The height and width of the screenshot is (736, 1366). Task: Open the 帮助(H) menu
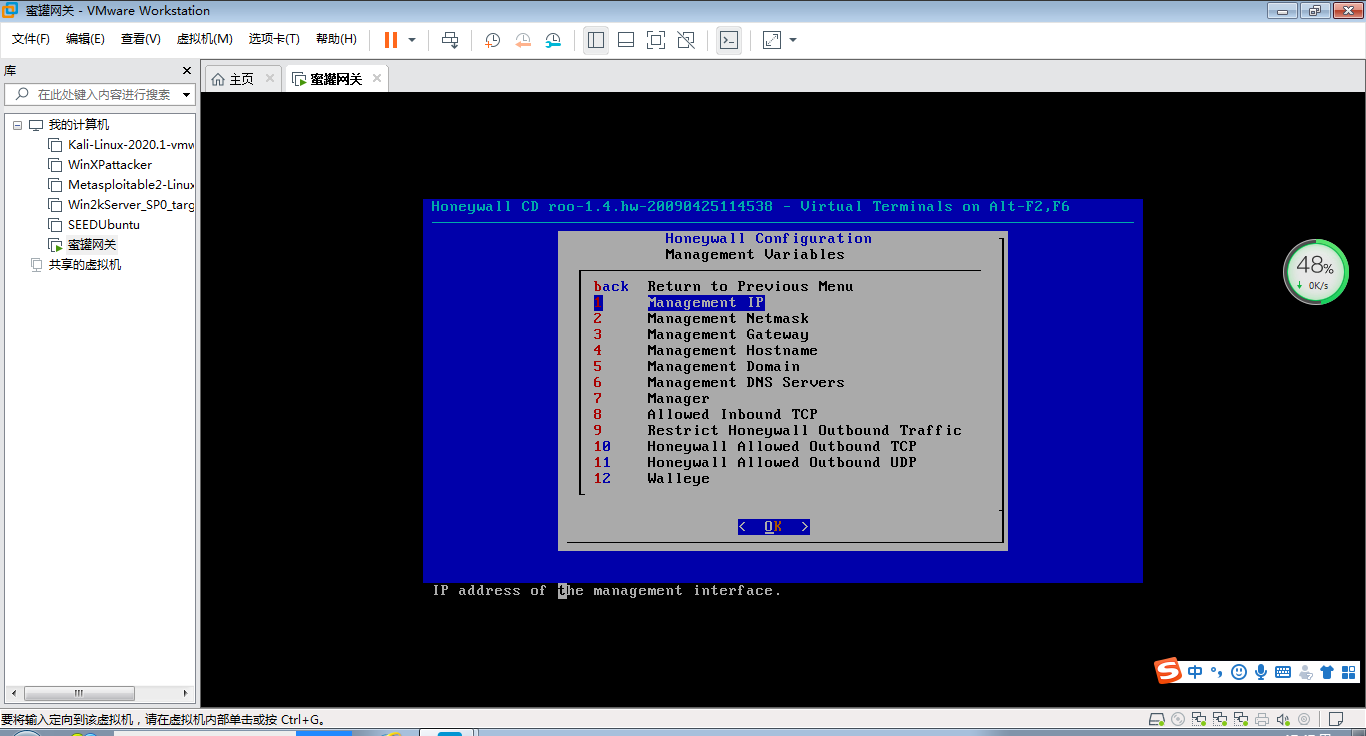[x=336, y=39]
